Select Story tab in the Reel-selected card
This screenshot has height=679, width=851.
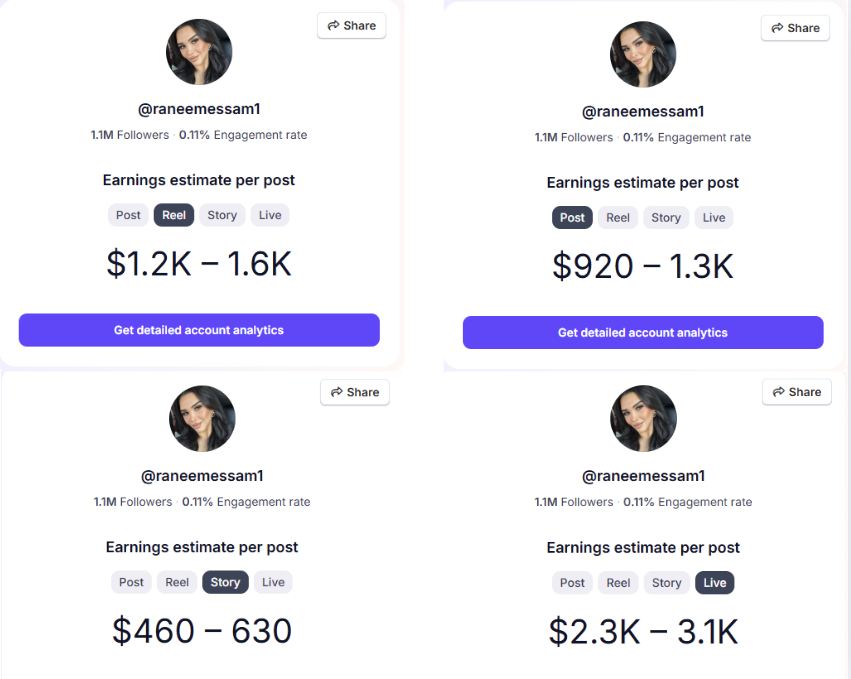tap(222, 215)
